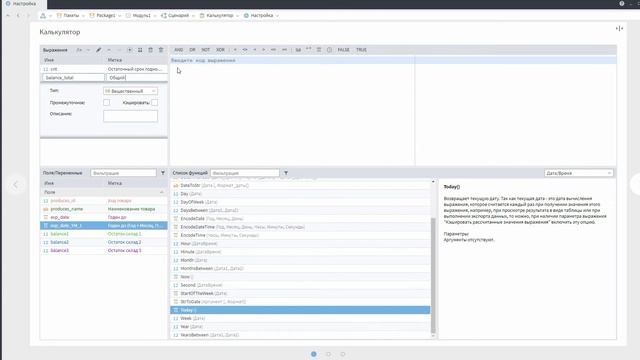Insert the OR operator
640x360 pixels.
(x=192, y=50)
